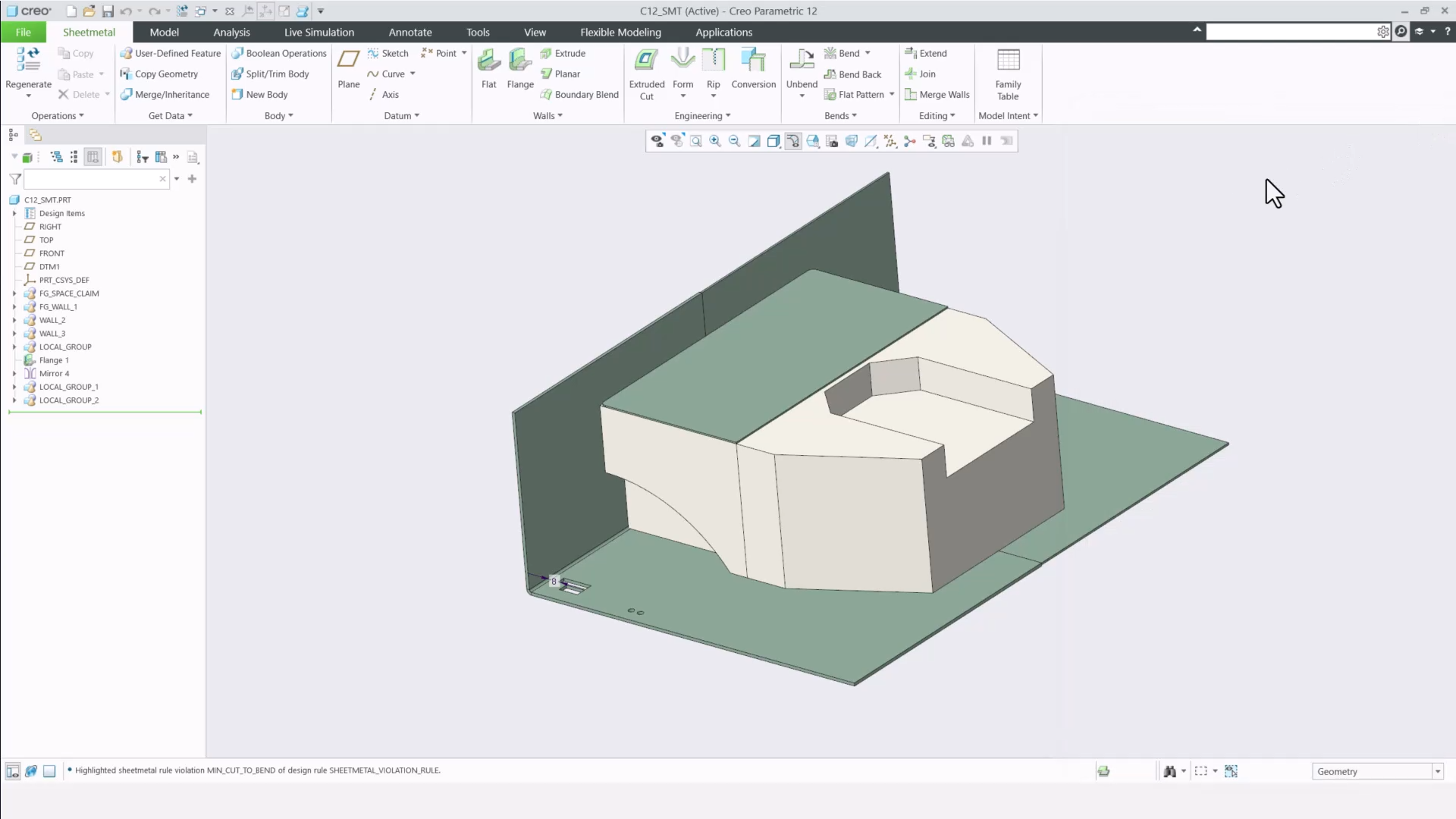Click the Bend Back tool
The width and height of the screenshot is (1456, 819).
852,74
